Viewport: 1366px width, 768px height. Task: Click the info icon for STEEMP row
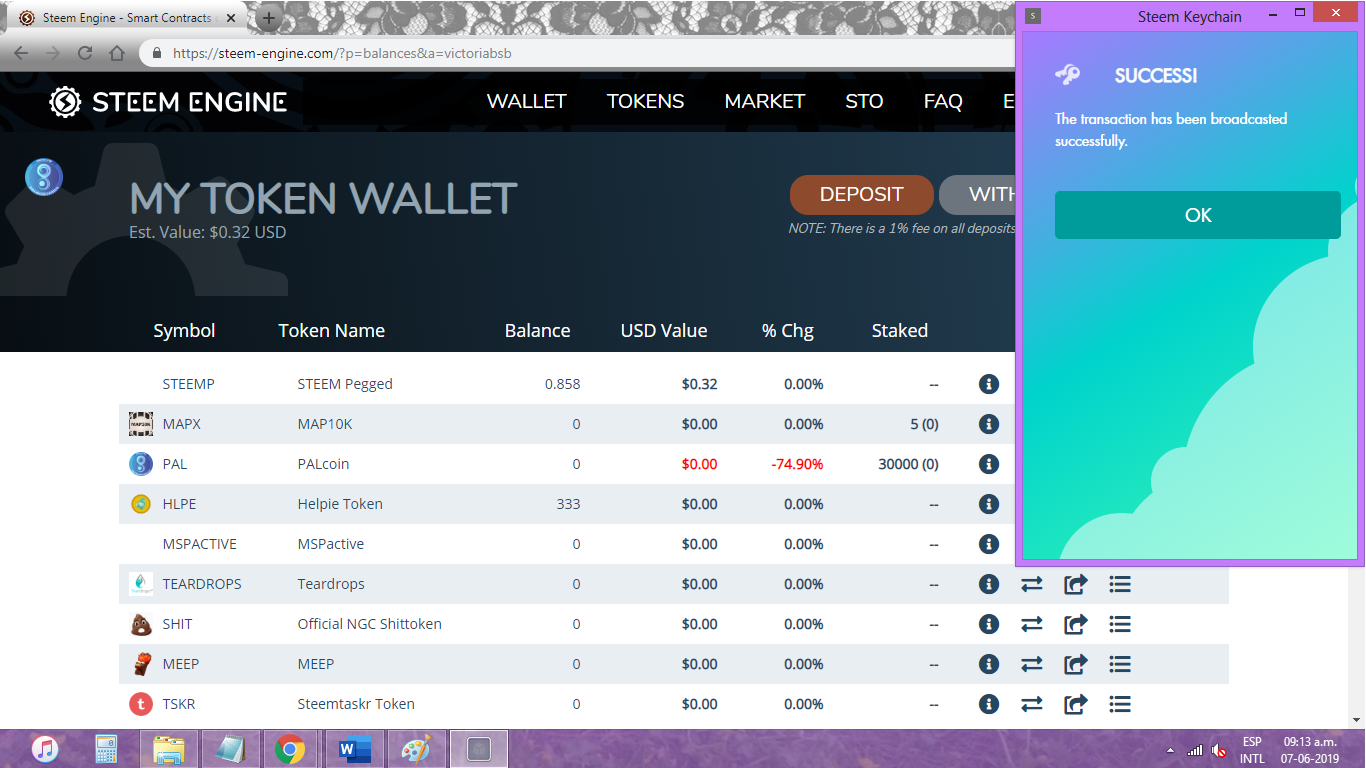[x=989, y=384]
